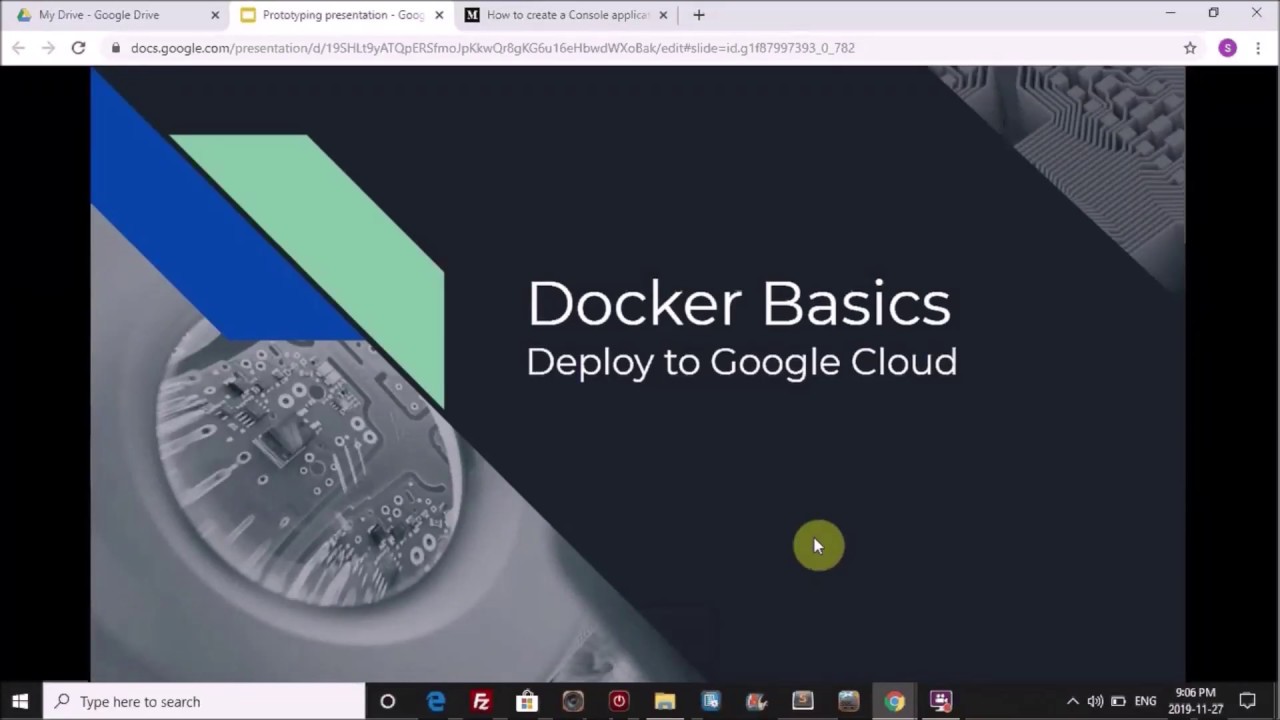1280x720 pixels.
Task: Open the Windows notification center
Action: click(x=1248, y=701)
